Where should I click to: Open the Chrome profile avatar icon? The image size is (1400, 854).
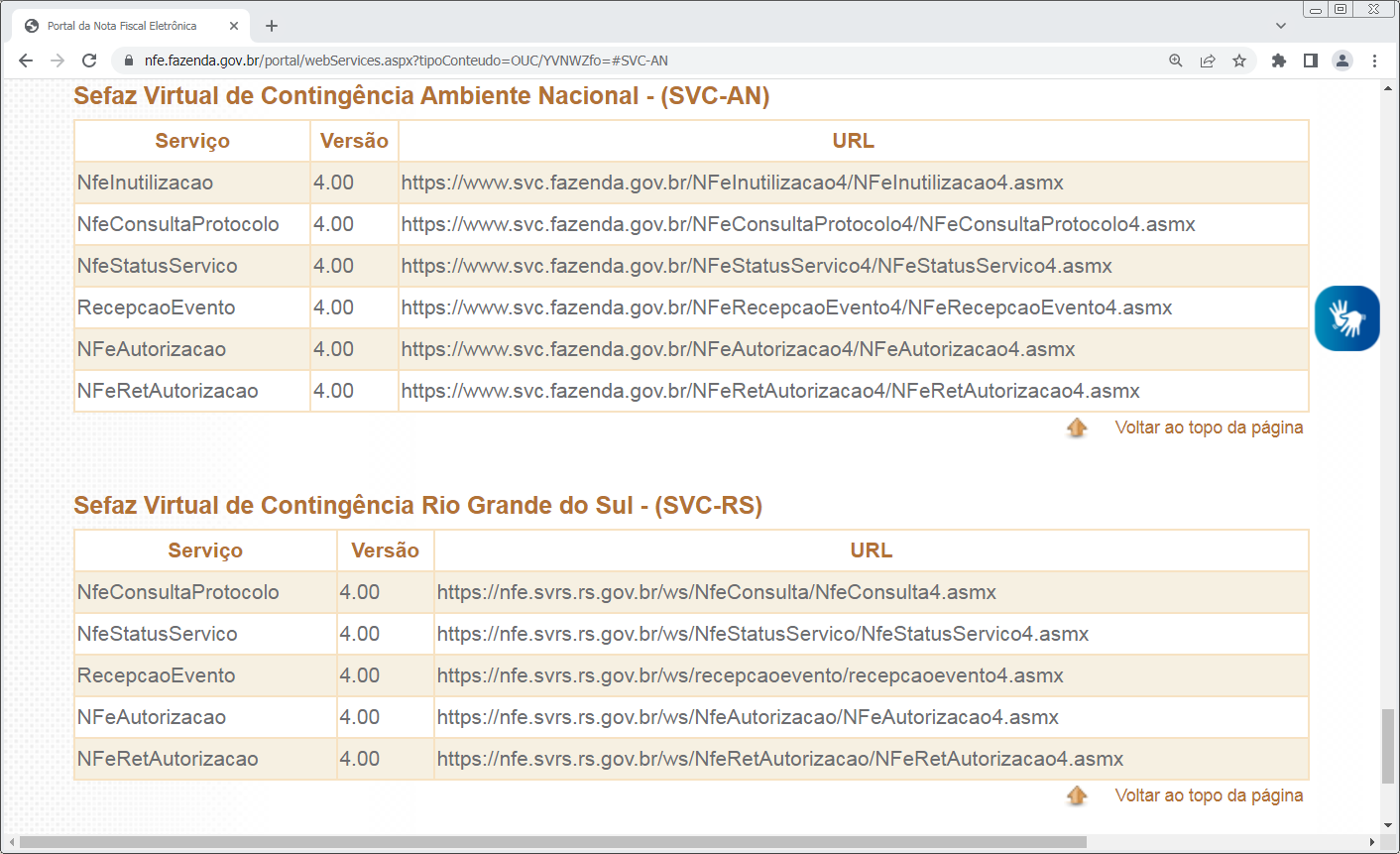[x=1342, y=61]
